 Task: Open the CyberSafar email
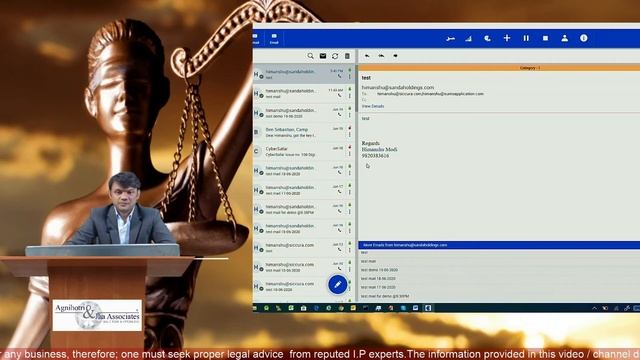point(304,151)
